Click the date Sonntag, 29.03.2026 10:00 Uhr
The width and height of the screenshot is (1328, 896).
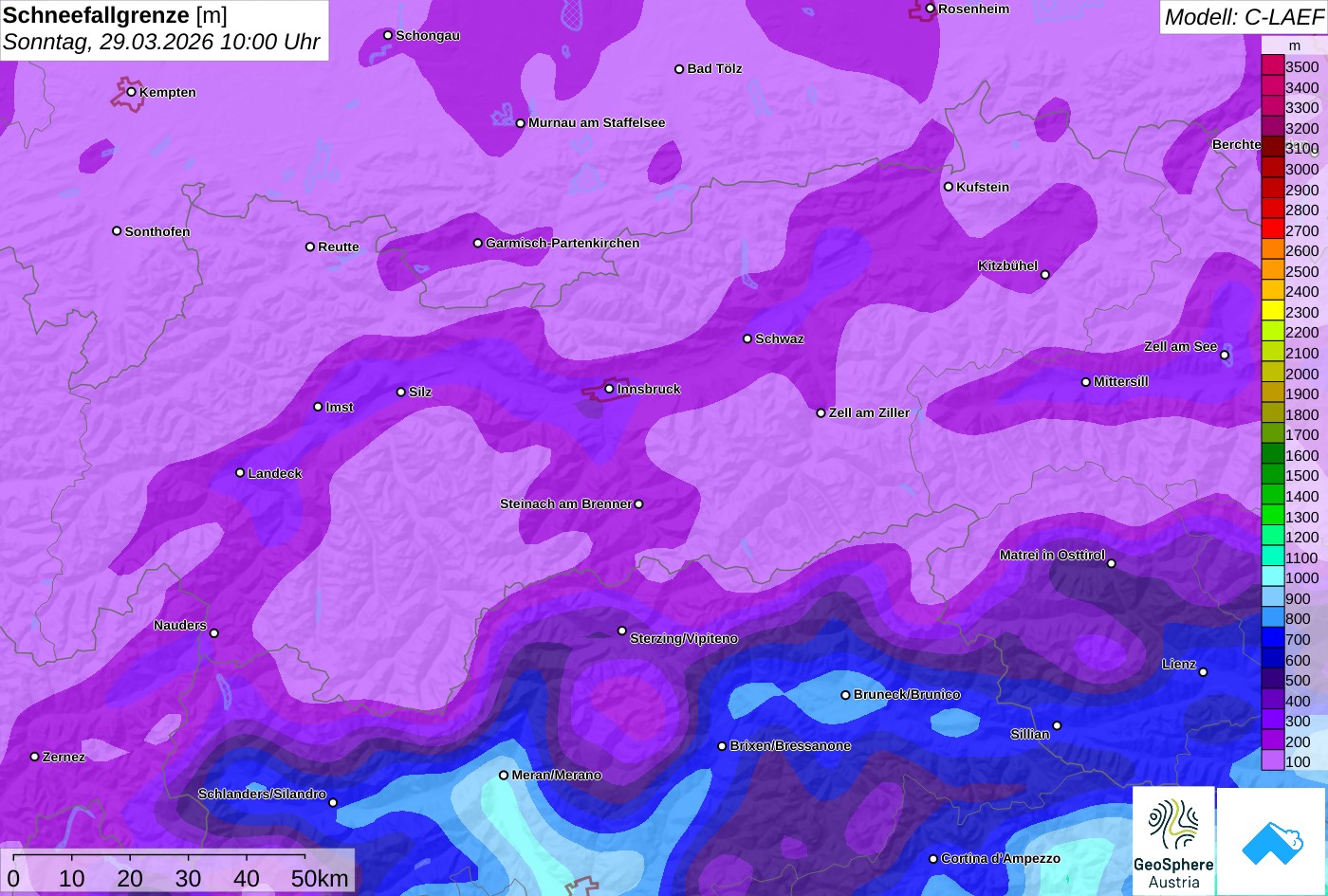162,43
